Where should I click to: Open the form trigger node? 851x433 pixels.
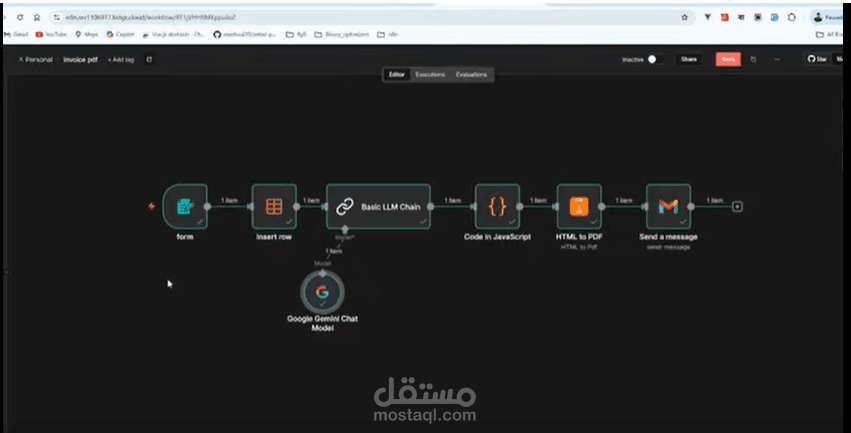pos(185,206)
